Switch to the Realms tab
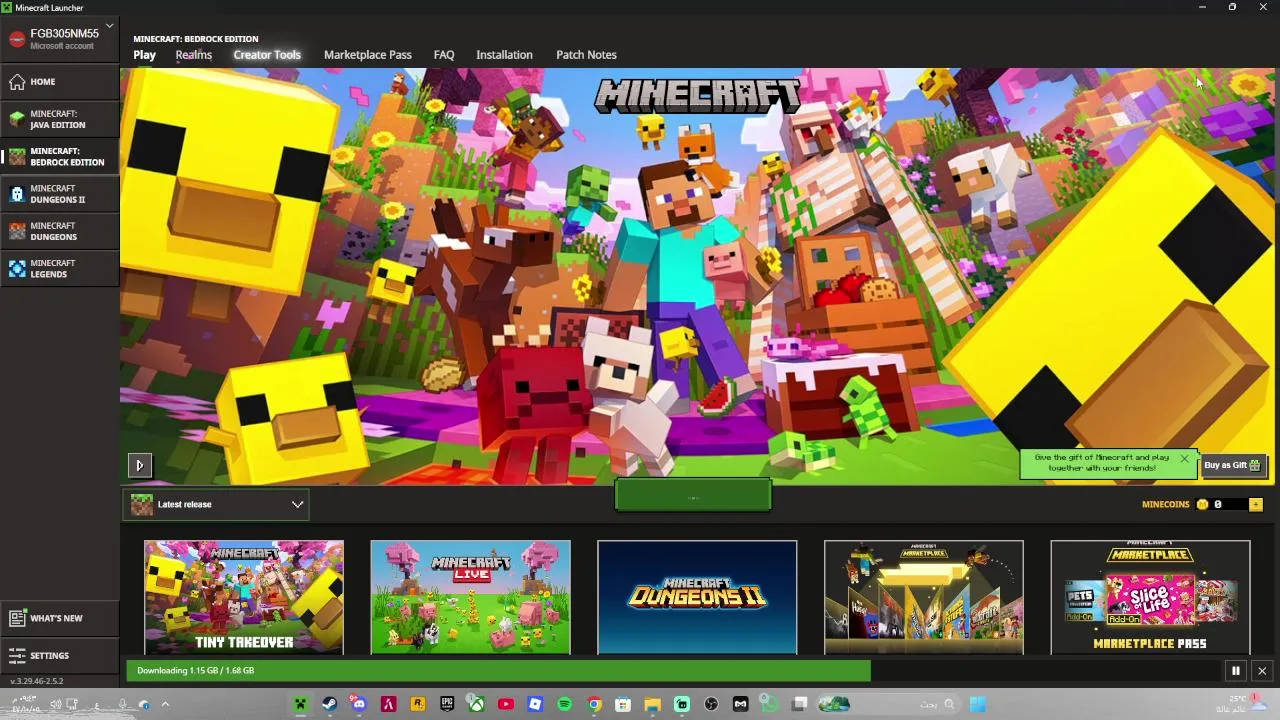Image resolution: width=1280 pixels, height=720 pixels. tap(193, 55)
